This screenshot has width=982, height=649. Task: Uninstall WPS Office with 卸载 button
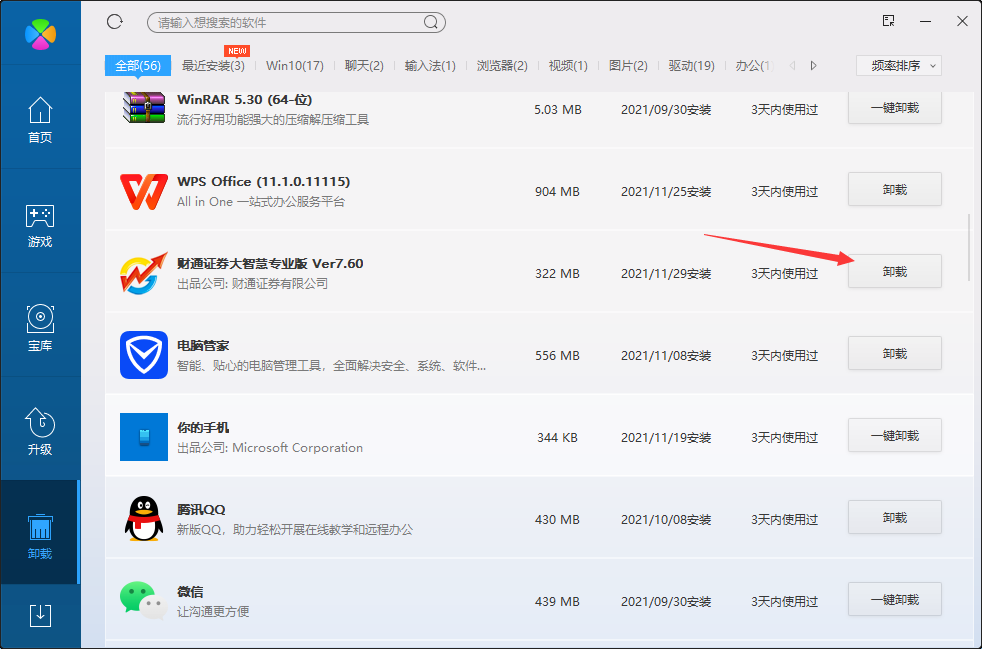895,189
